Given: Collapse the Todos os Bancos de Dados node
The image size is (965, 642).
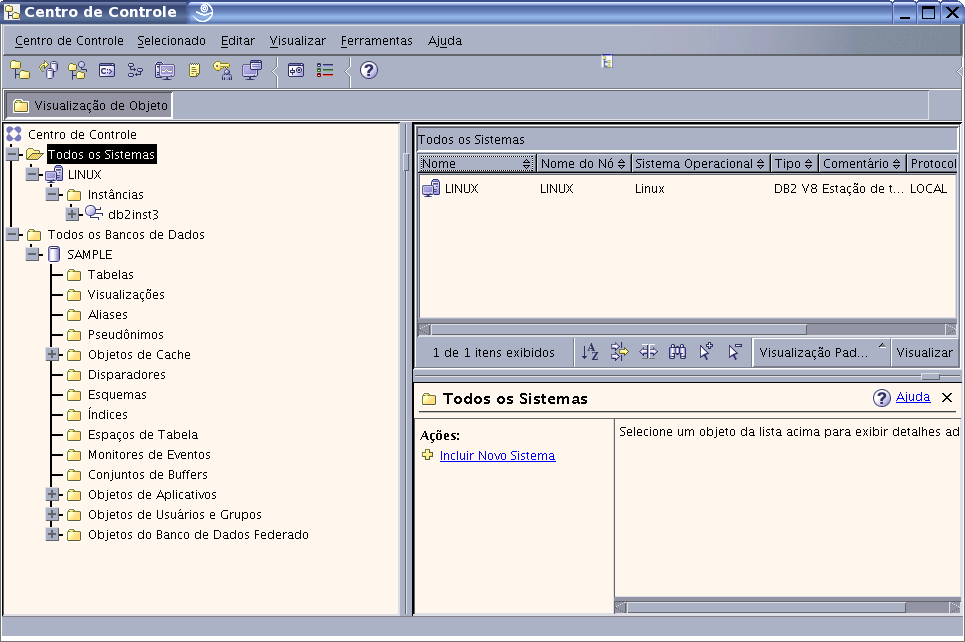Looking at the screenshot, I should [x=13, y=235].
